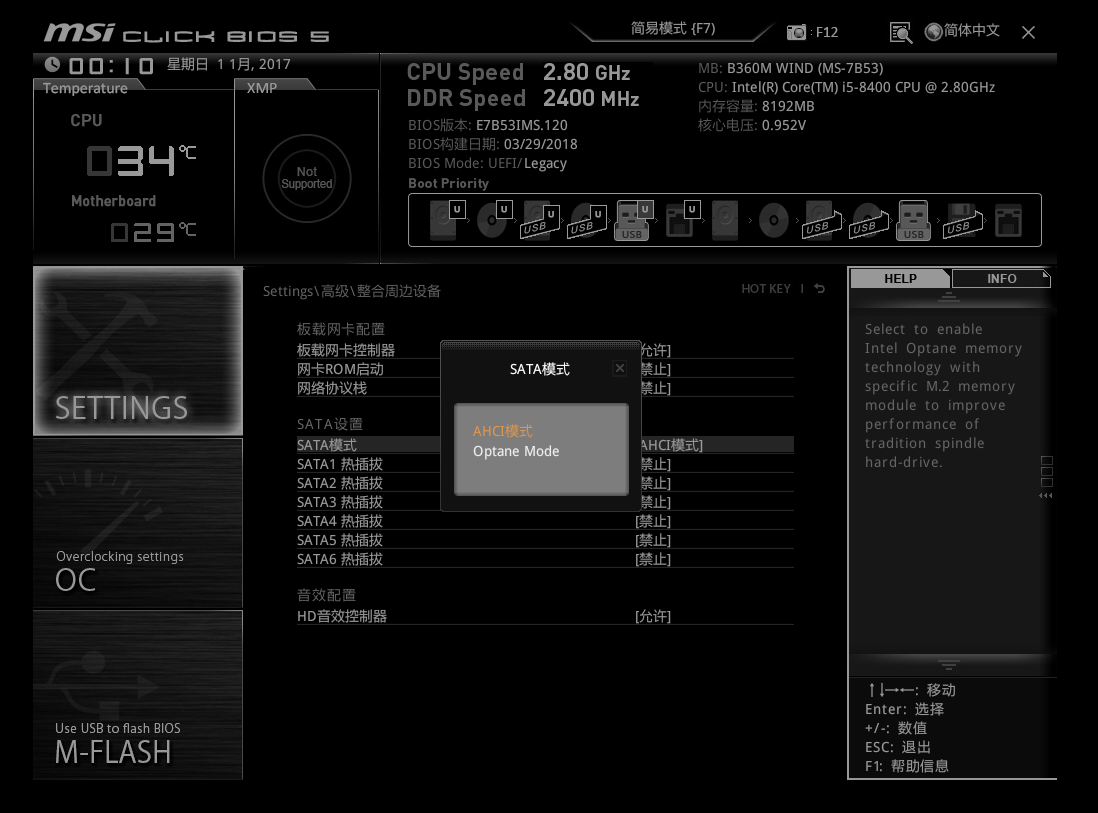Open the SATA4 热插拔 value dropdown
1098x813 pixels.
coord(653,521)
